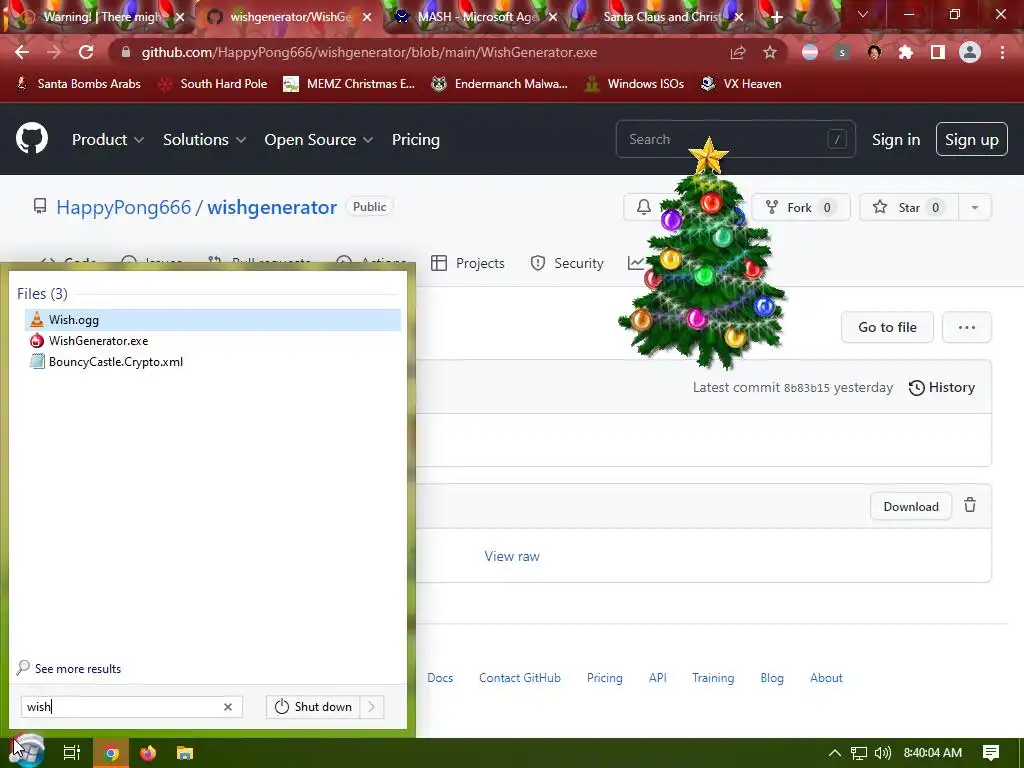Image resolution: width=1024 pixels, height=768 pixels.
Task: Click the notifications bell icon
Action: click(x=643, y=207)
